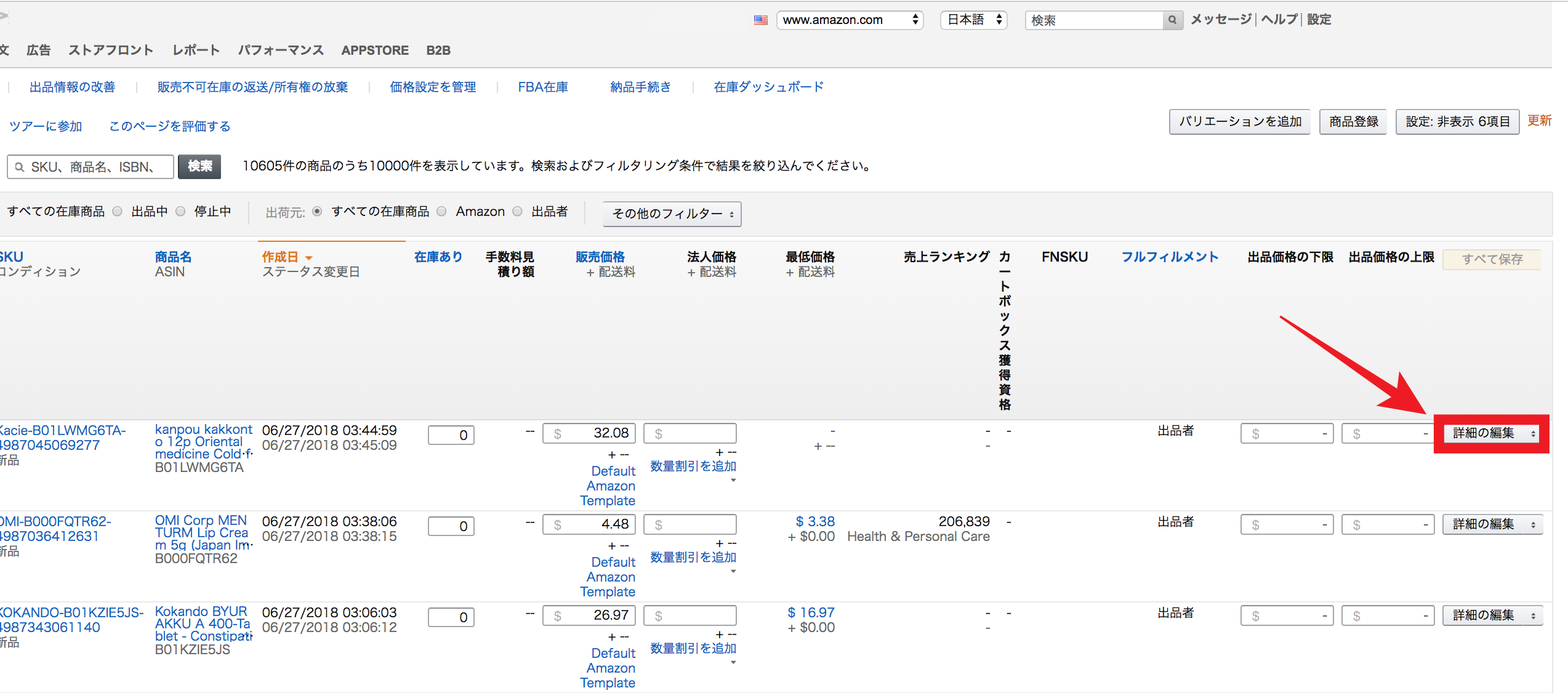Viewport: 1568px width, 693px height.
Task: Click the バリエーションを追加 button
Action: click(1240, 122)
